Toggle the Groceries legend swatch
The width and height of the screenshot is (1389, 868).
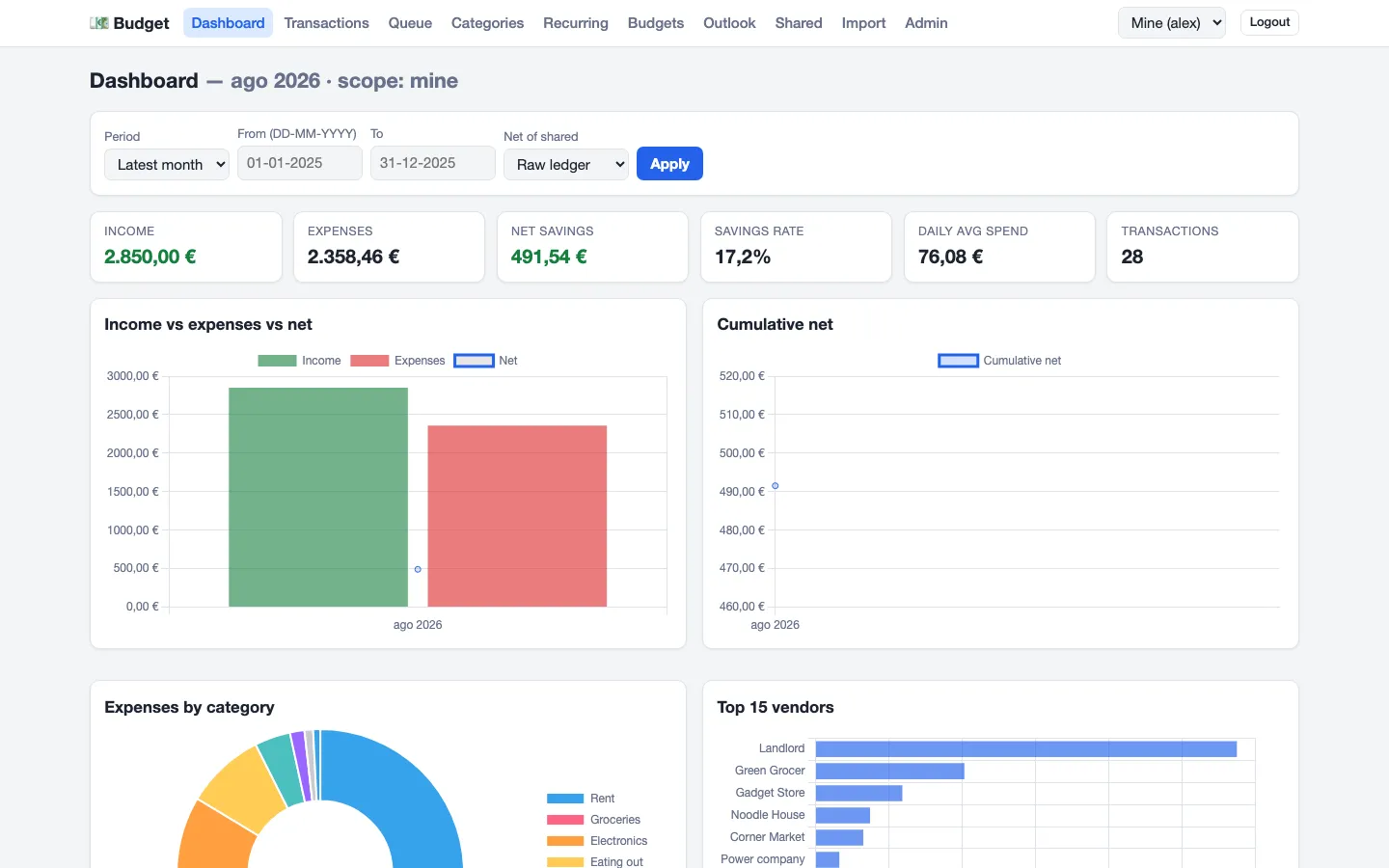pyautogui.click(x=565, y=820)
